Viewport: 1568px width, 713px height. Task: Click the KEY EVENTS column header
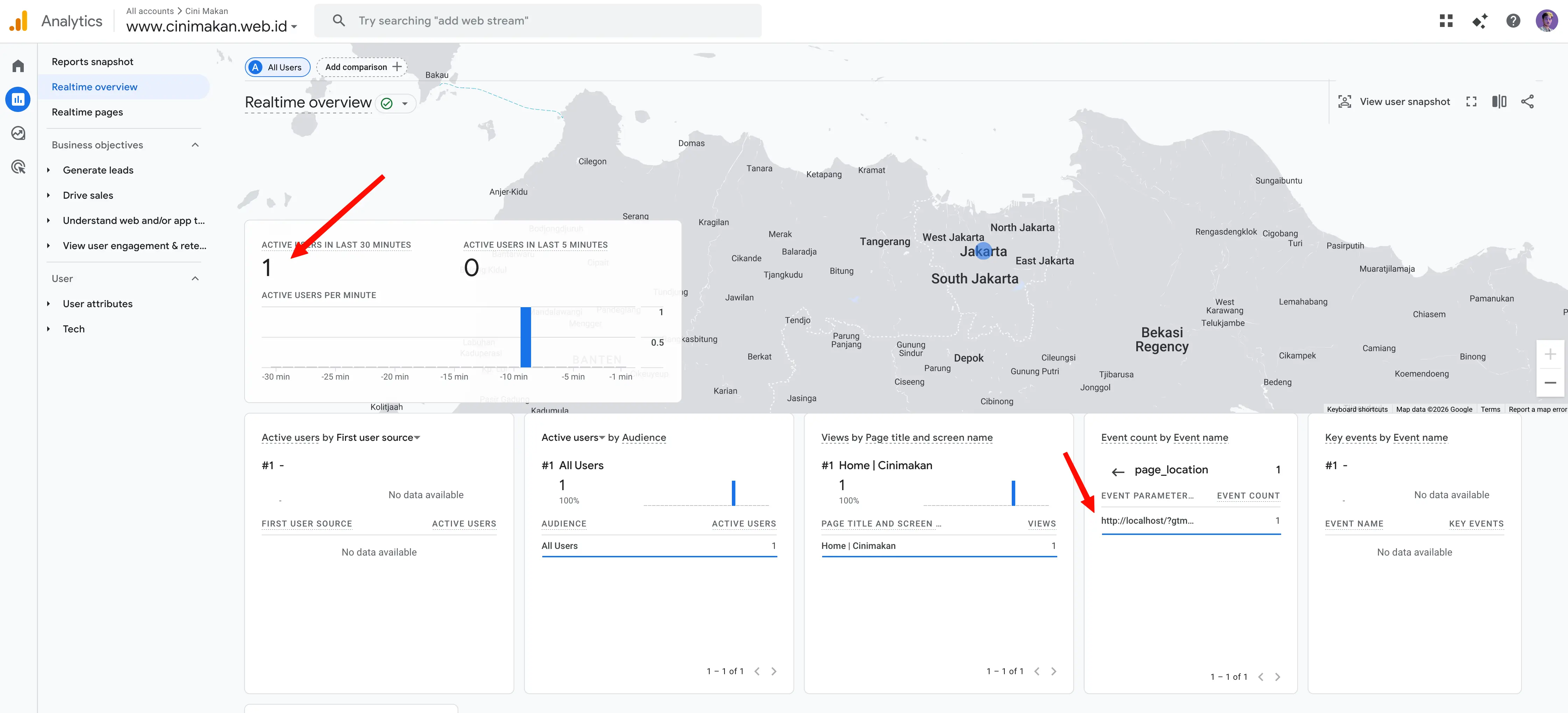[x=1476, y=524]
